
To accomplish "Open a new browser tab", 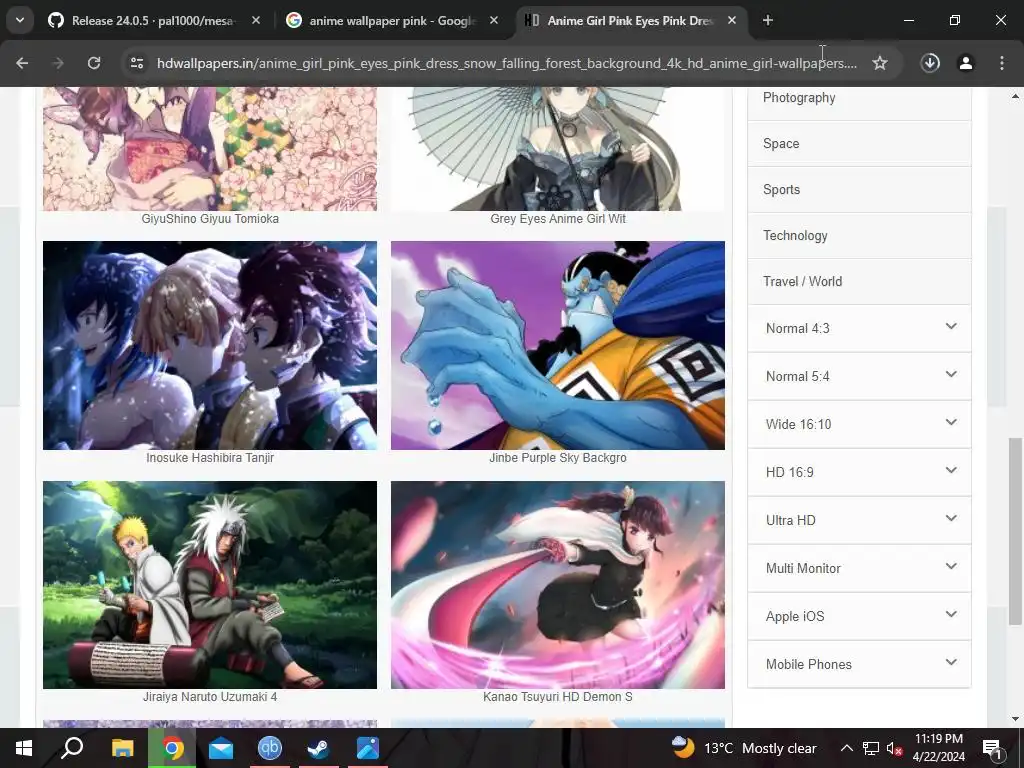I will pyautogui.click(x=768, y=21).
